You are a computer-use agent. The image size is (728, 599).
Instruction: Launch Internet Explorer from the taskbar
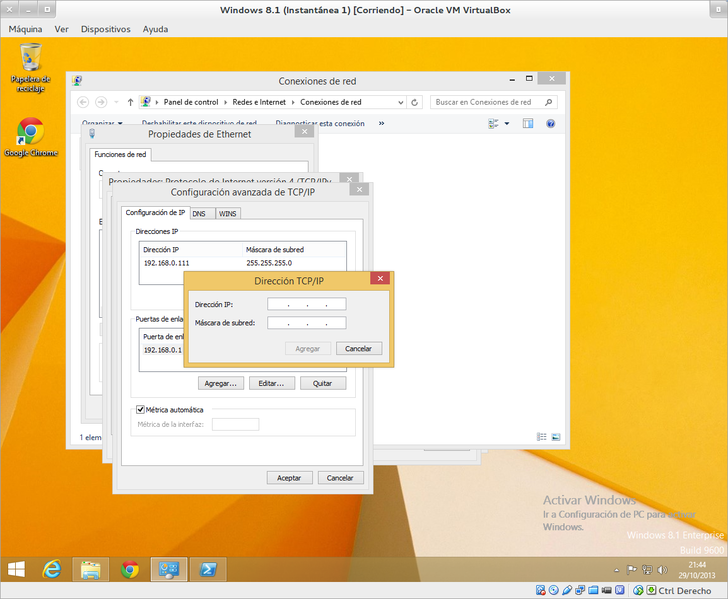(52, 569)
